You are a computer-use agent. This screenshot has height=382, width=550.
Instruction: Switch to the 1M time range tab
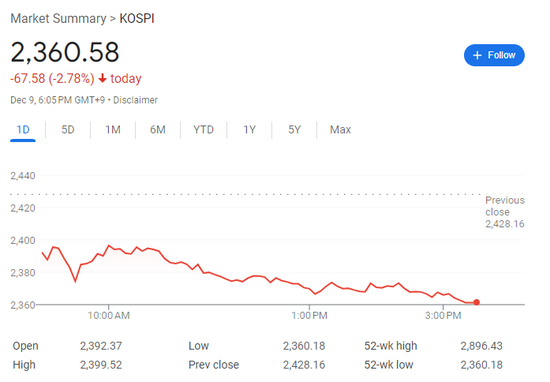click(113, 130)
